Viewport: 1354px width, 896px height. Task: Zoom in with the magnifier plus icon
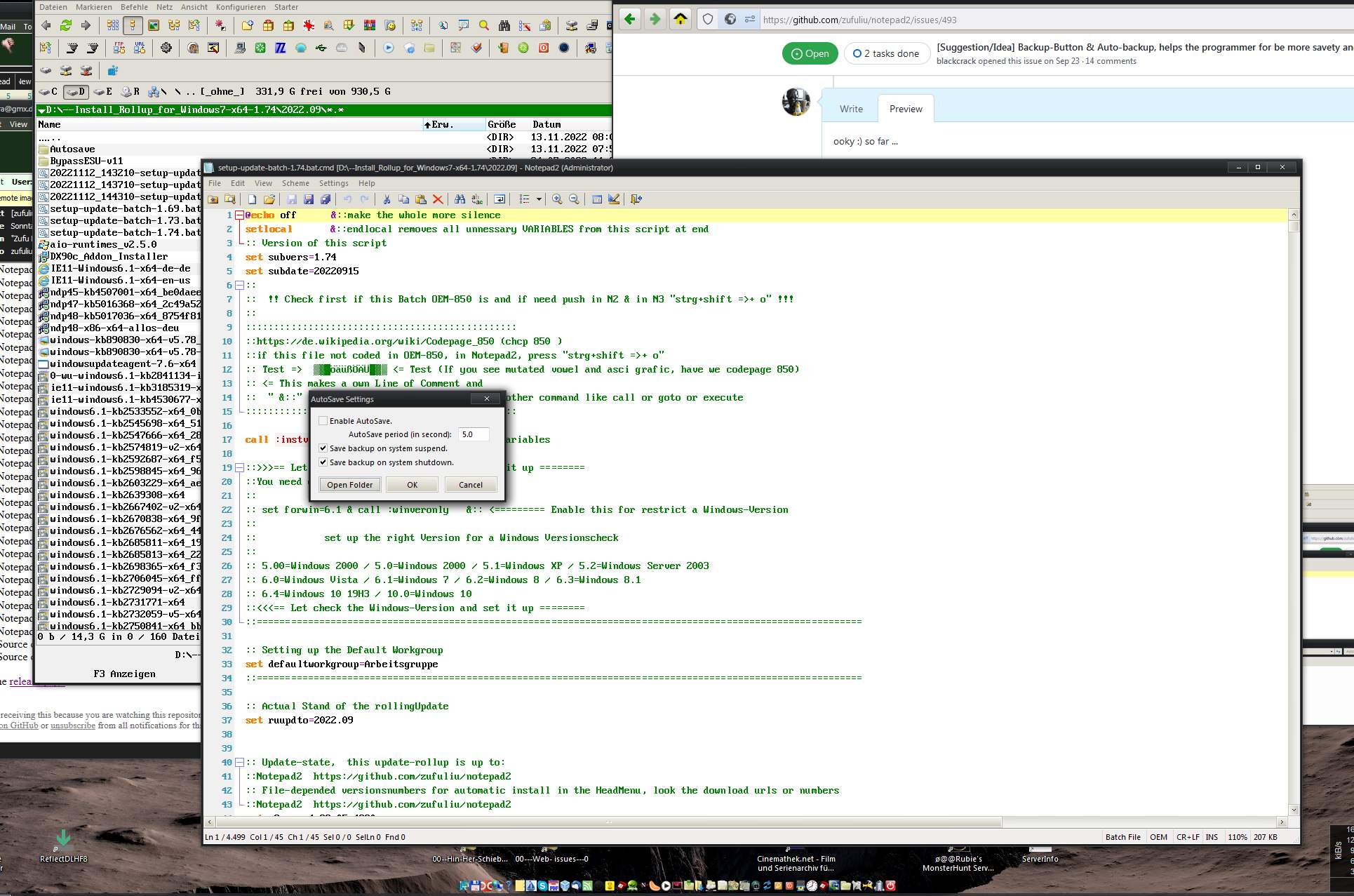point(557,199)
